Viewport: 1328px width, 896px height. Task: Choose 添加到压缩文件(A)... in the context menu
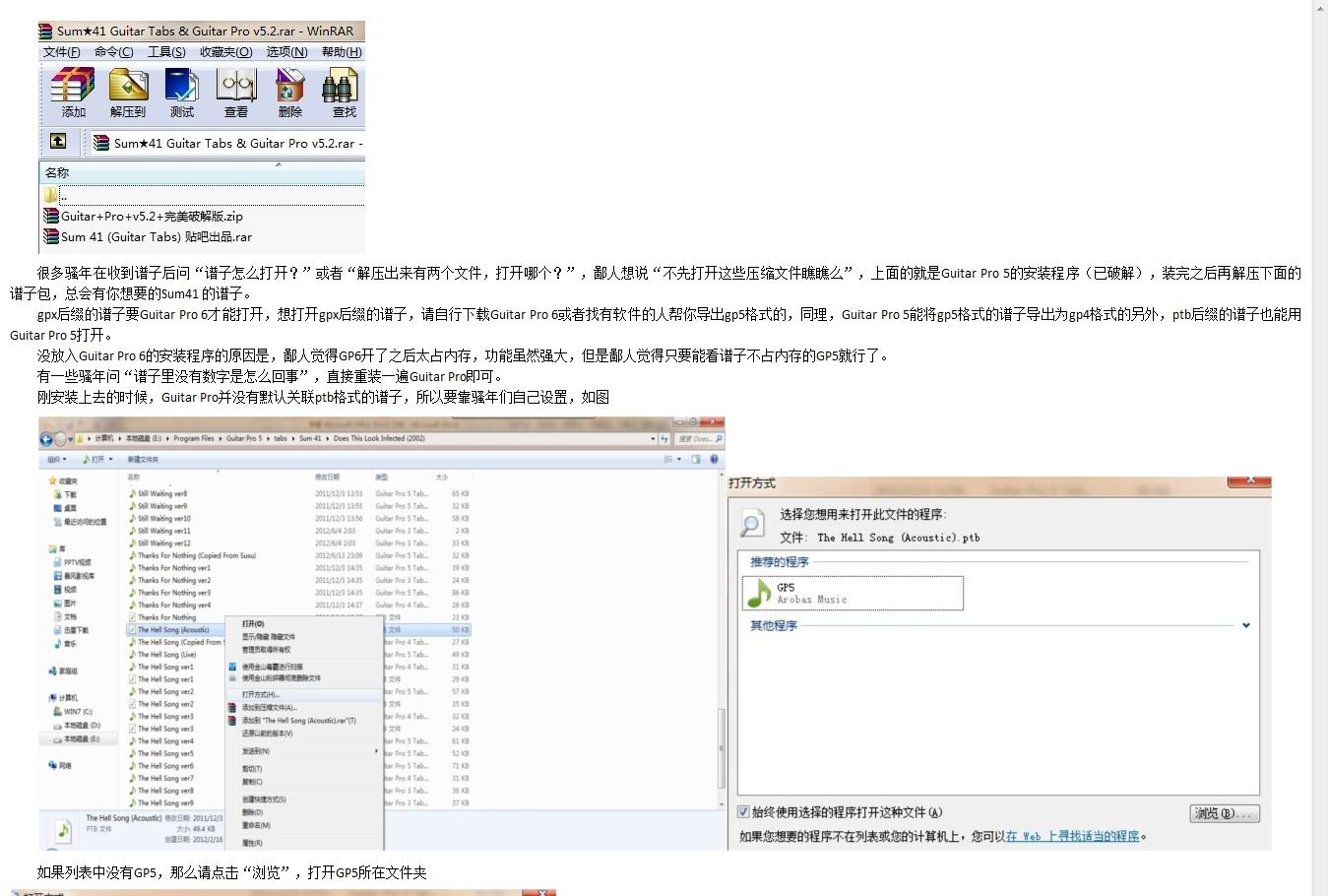(x=270, y=707)
